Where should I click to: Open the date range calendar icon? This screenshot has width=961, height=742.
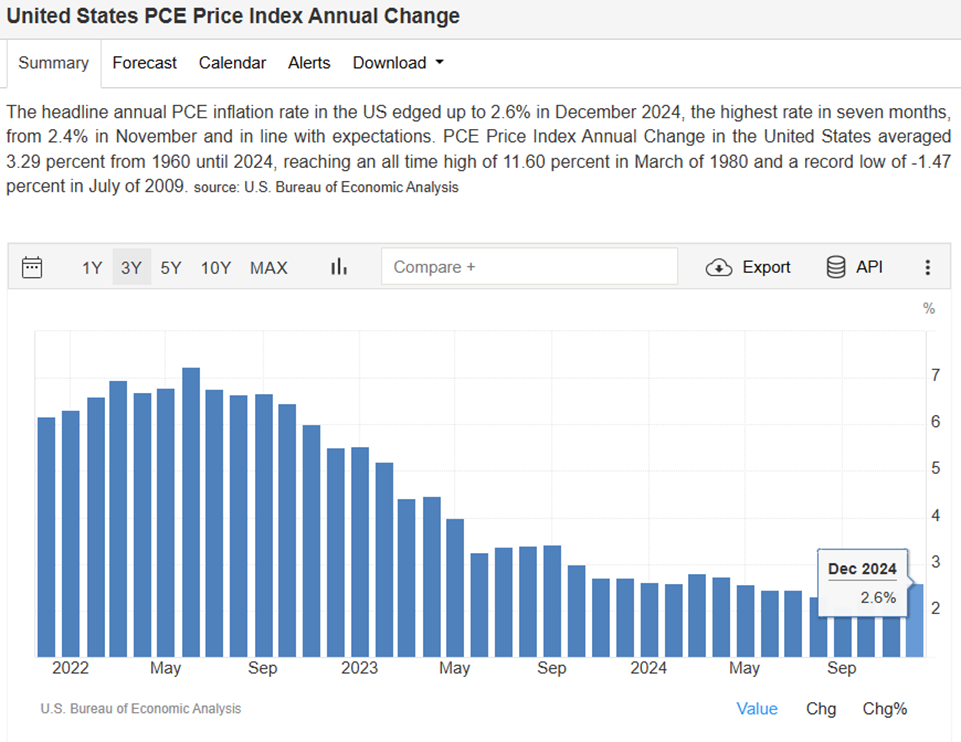tap(33, 267)
